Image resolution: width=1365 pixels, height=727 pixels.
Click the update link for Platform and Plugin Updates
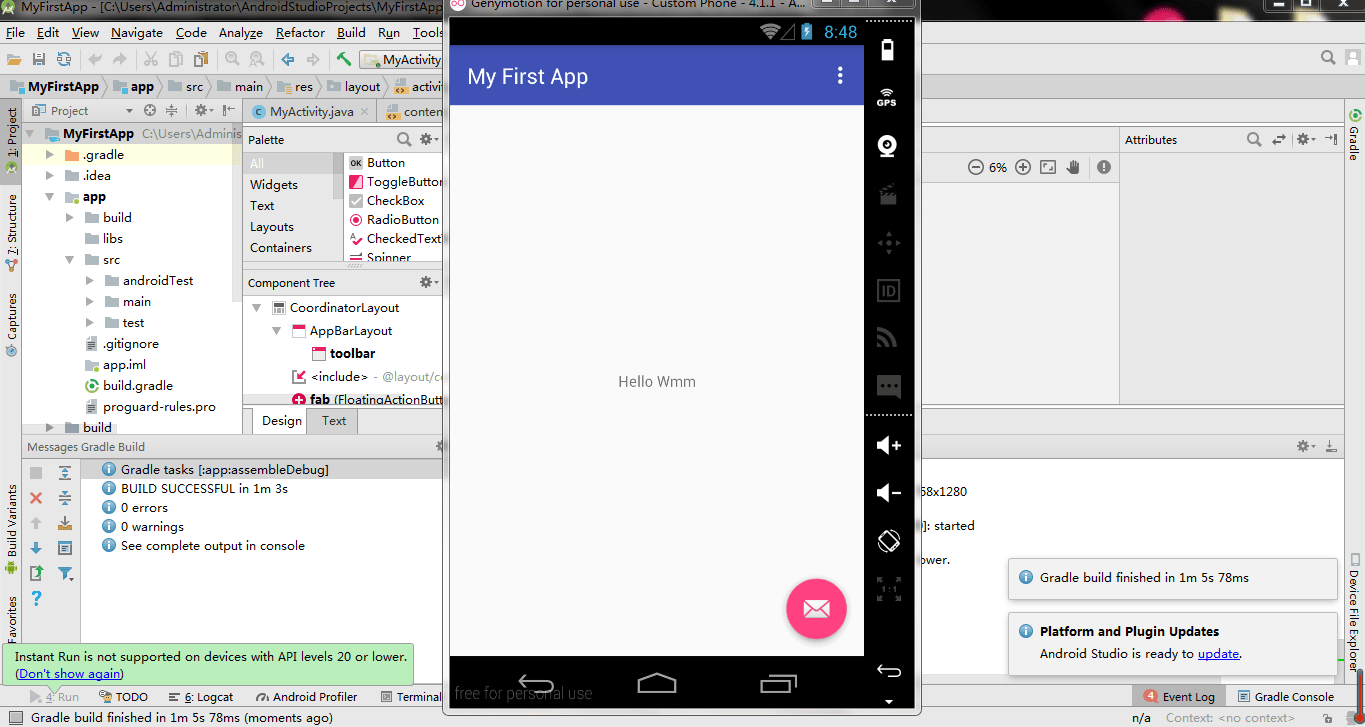point(1218,653)
